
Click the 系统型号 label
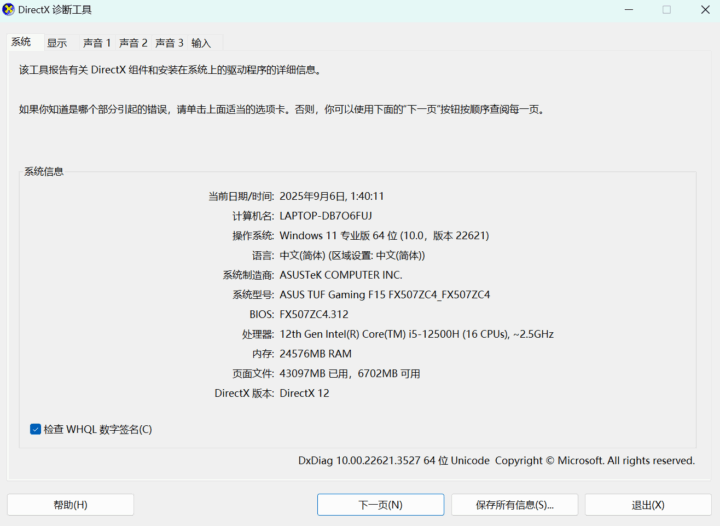tap(253, 295)
